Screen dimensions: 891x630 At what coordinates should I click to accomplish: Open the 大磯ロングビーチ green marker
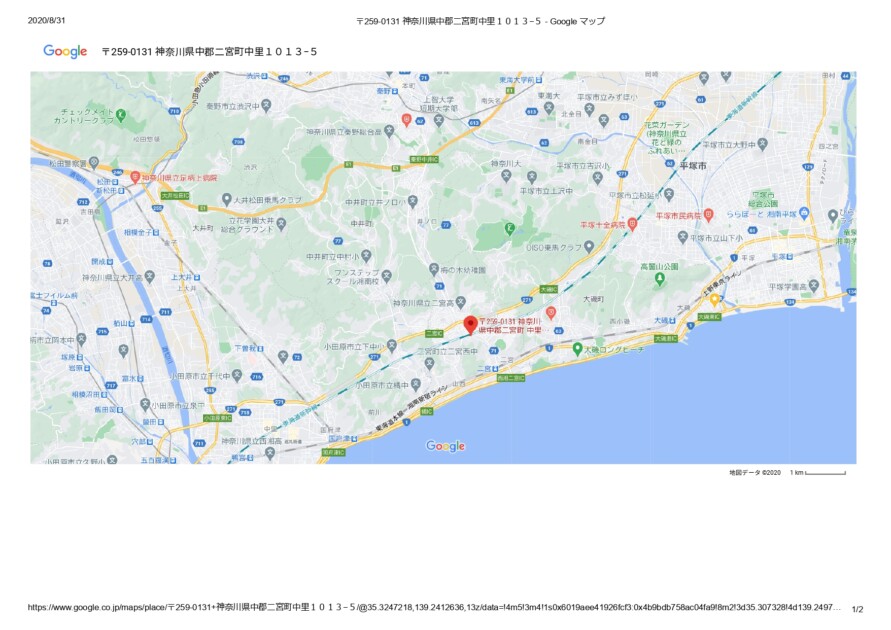577,349
